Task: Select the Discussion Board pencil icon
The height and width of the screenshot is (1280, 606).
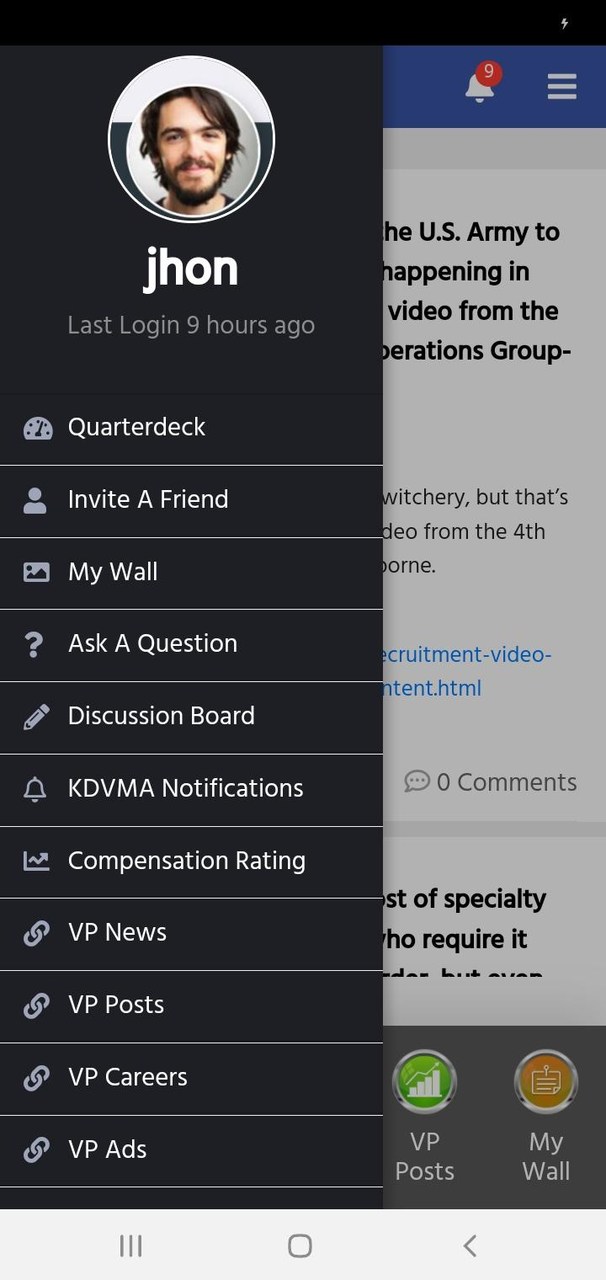Action: pos(37,716)
